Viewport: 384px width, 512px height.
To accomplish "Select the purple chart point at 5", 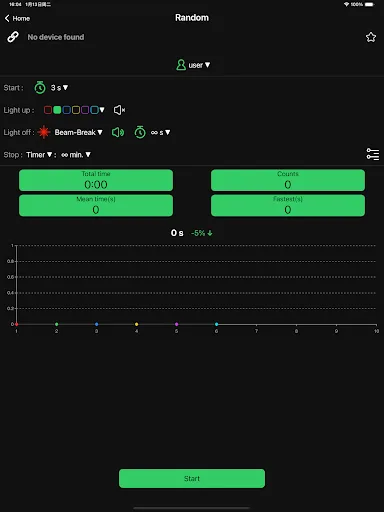I will [176, 324].
